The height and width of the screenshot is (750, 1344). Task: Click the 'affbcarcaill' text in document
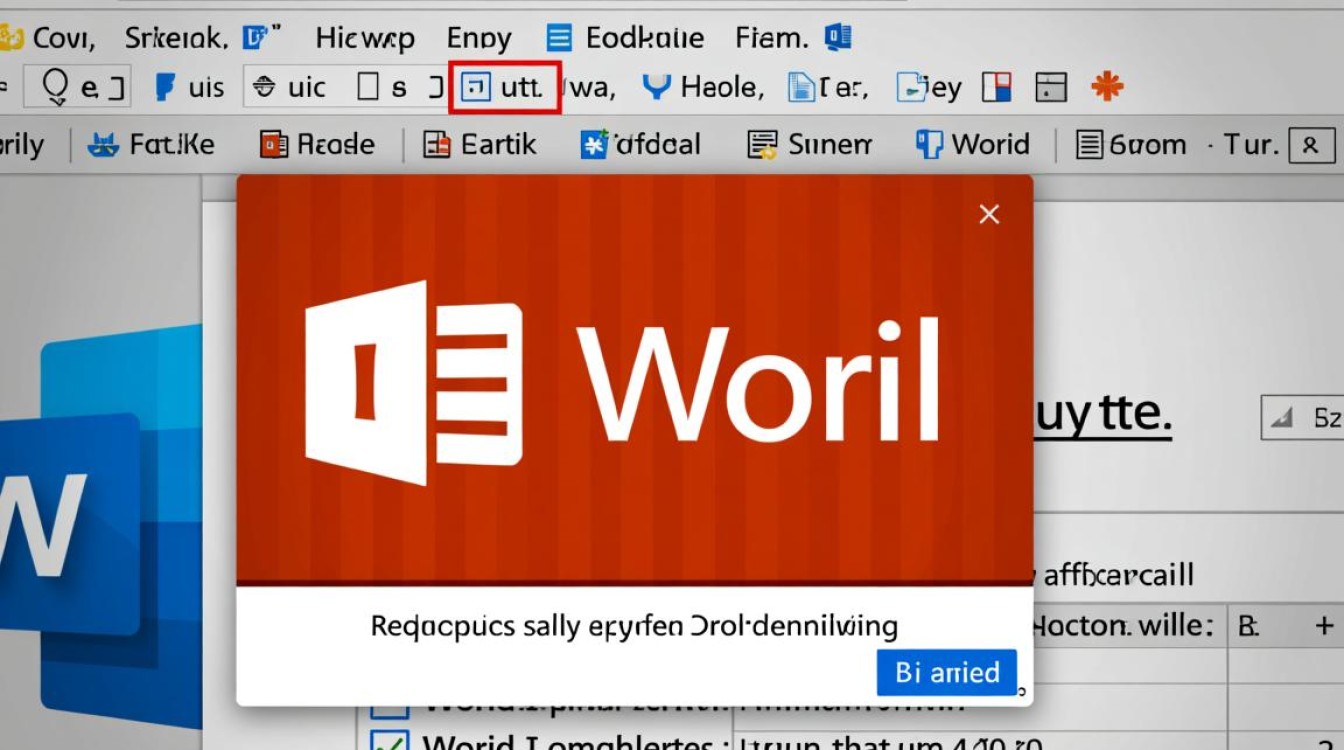coord(1118,575)
